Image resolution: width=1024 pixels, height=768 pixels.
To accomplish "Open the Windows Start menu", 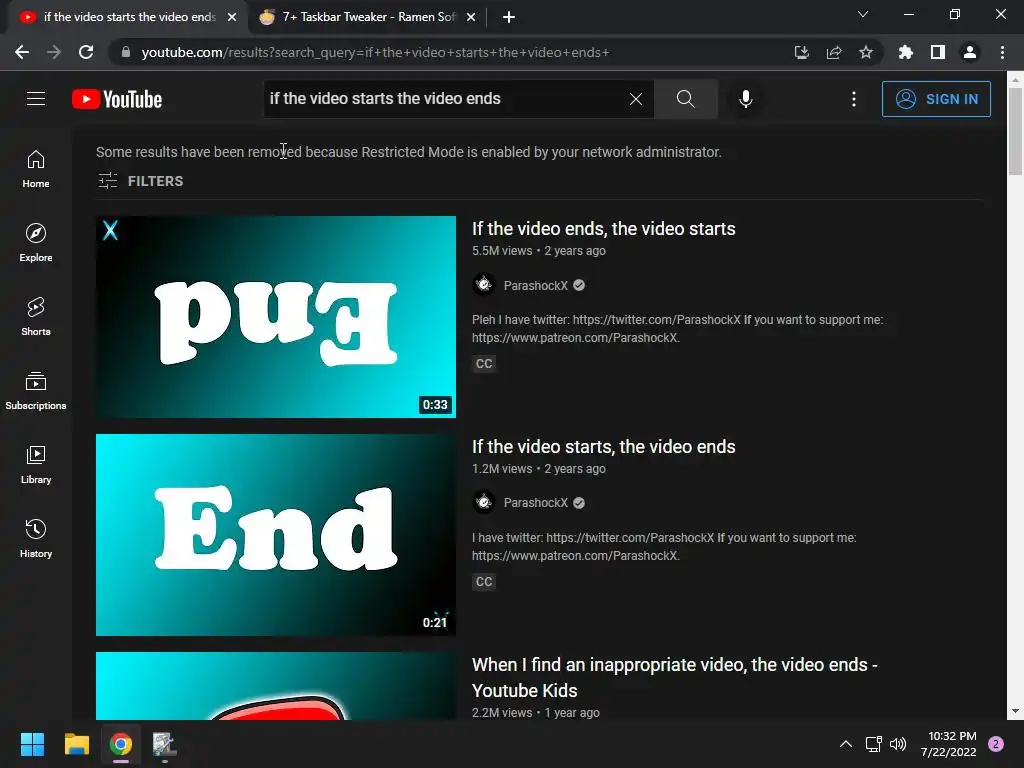I will coord(32,744).
